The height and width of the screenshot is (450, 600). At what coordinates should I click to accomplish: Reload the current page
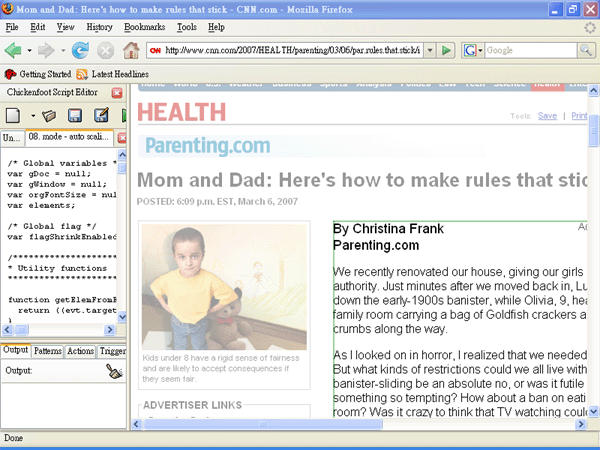coord(80,50)
